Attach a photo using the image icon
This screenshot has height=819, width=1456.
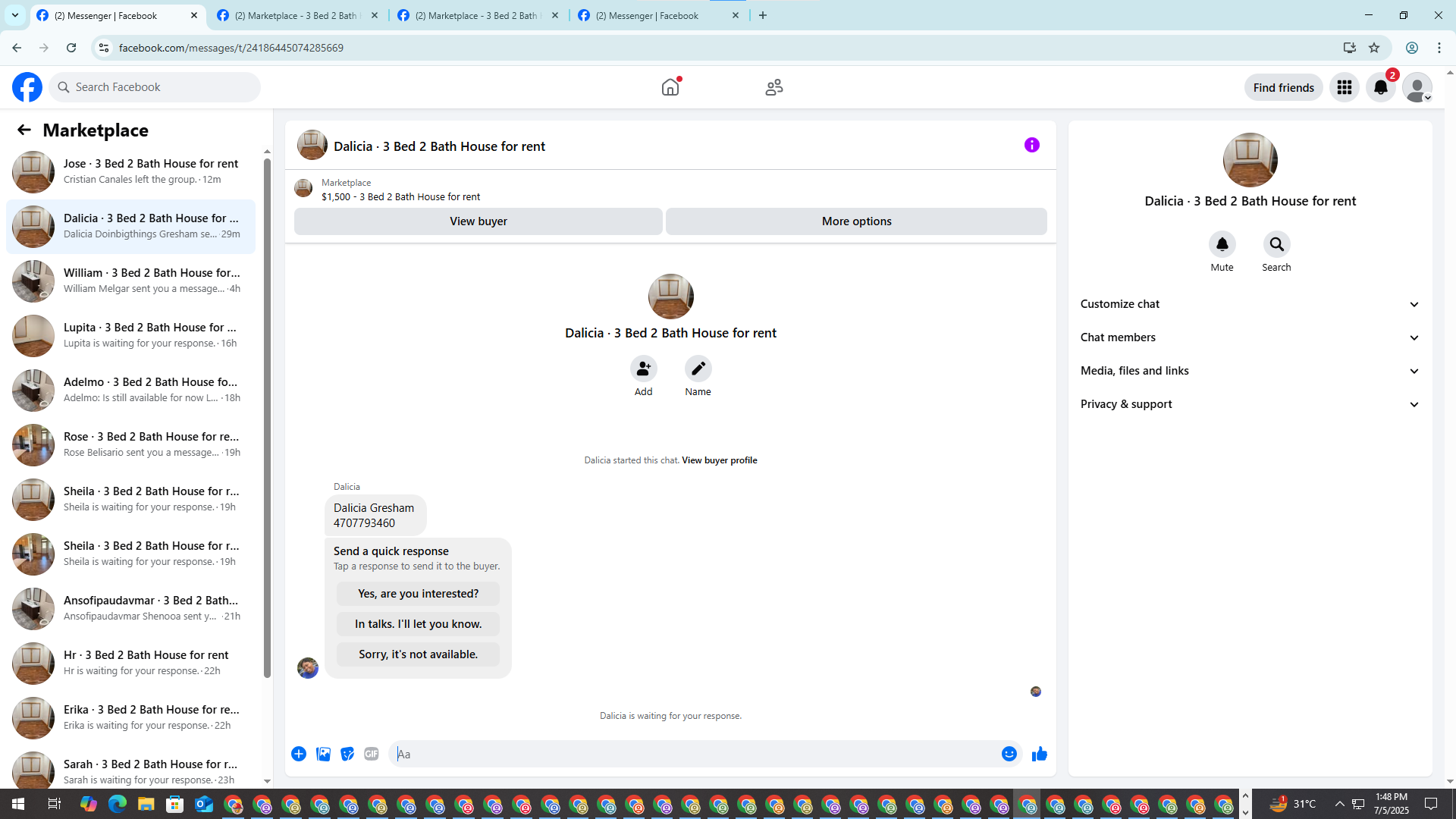pos(323,754)
